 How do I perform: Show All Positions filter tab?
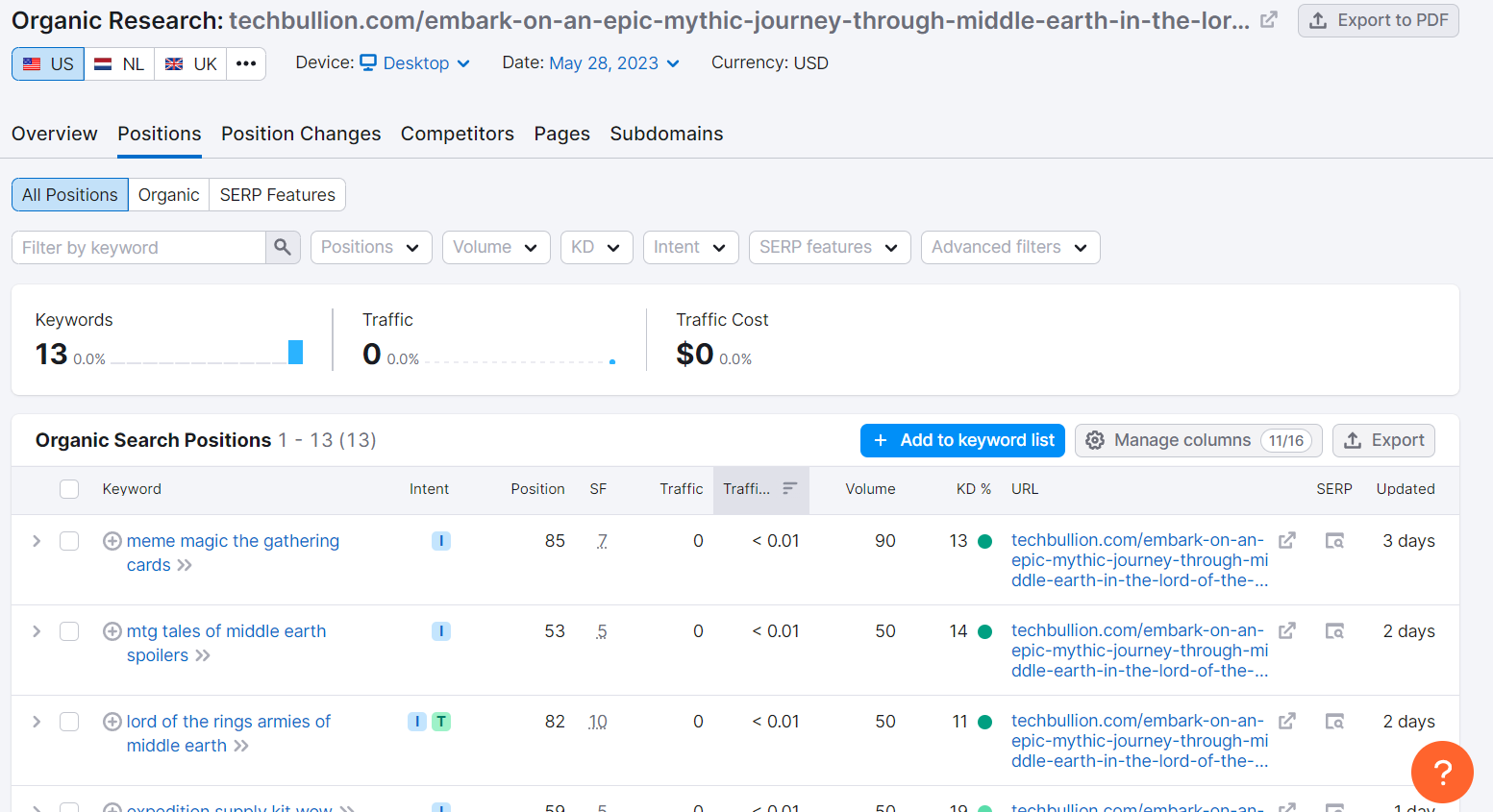click(70, 194)
